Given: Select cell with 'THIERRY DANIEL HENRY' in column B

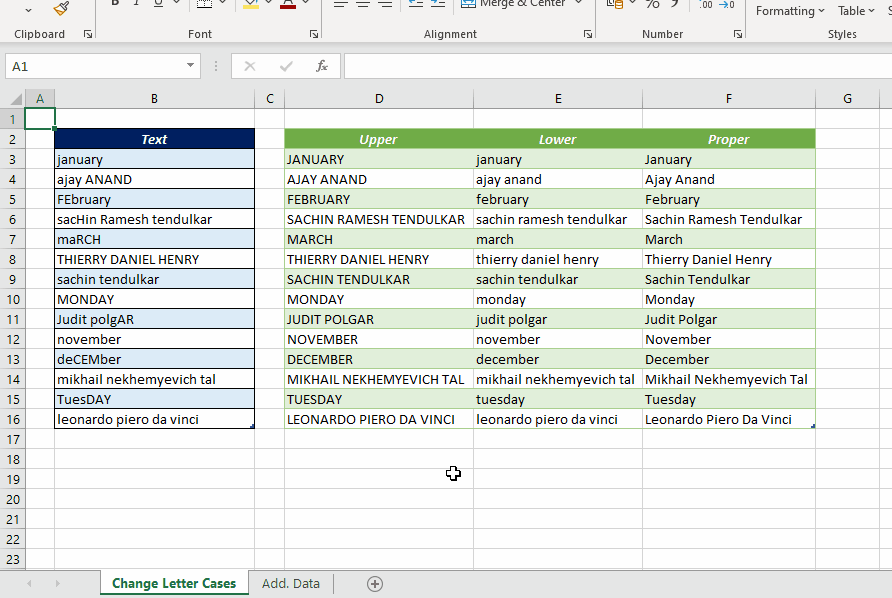Looking at the screenshot, I should (x=154, y=259).
